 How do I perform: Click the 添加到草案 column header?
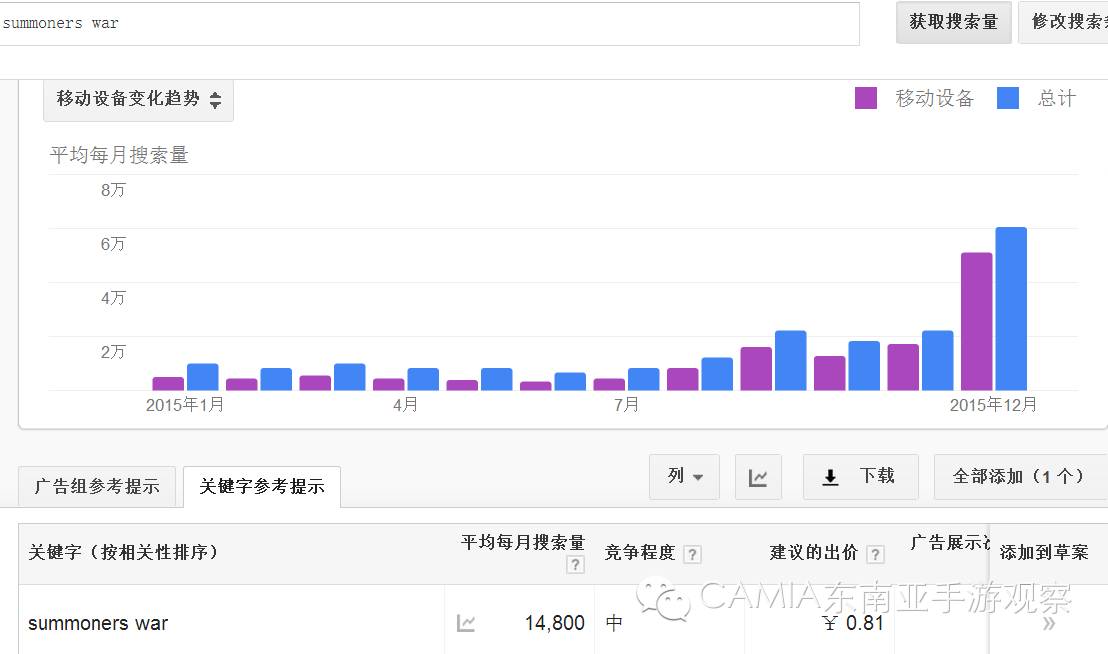(x=1044, y=553)
